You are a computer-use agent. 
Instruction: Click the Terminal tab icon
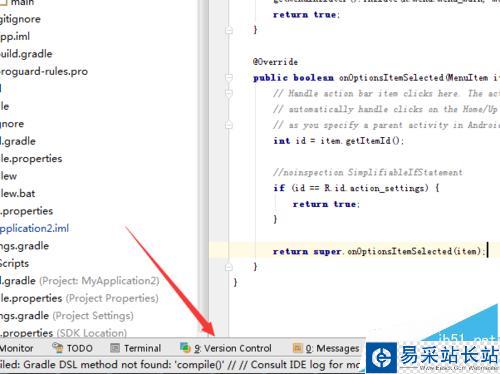coord(115,348)
